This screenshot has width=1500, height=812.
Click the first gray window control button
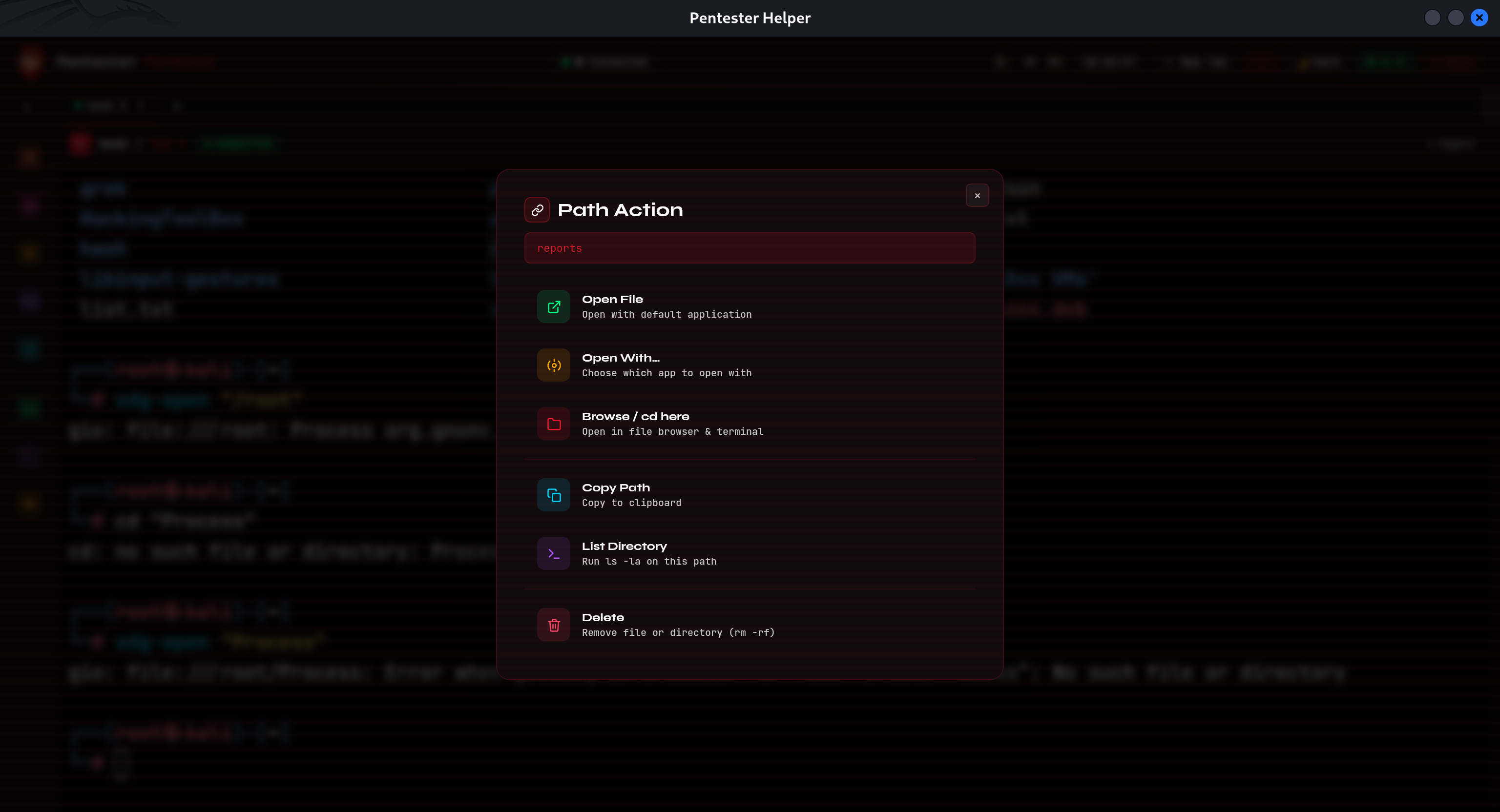1432,18
